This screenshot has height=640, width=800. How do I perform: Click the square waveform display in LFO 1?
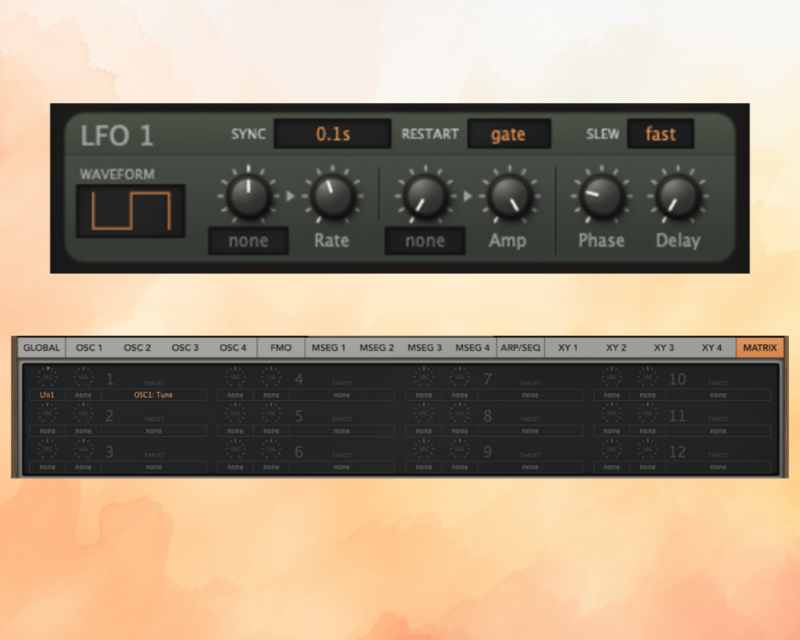131,211
